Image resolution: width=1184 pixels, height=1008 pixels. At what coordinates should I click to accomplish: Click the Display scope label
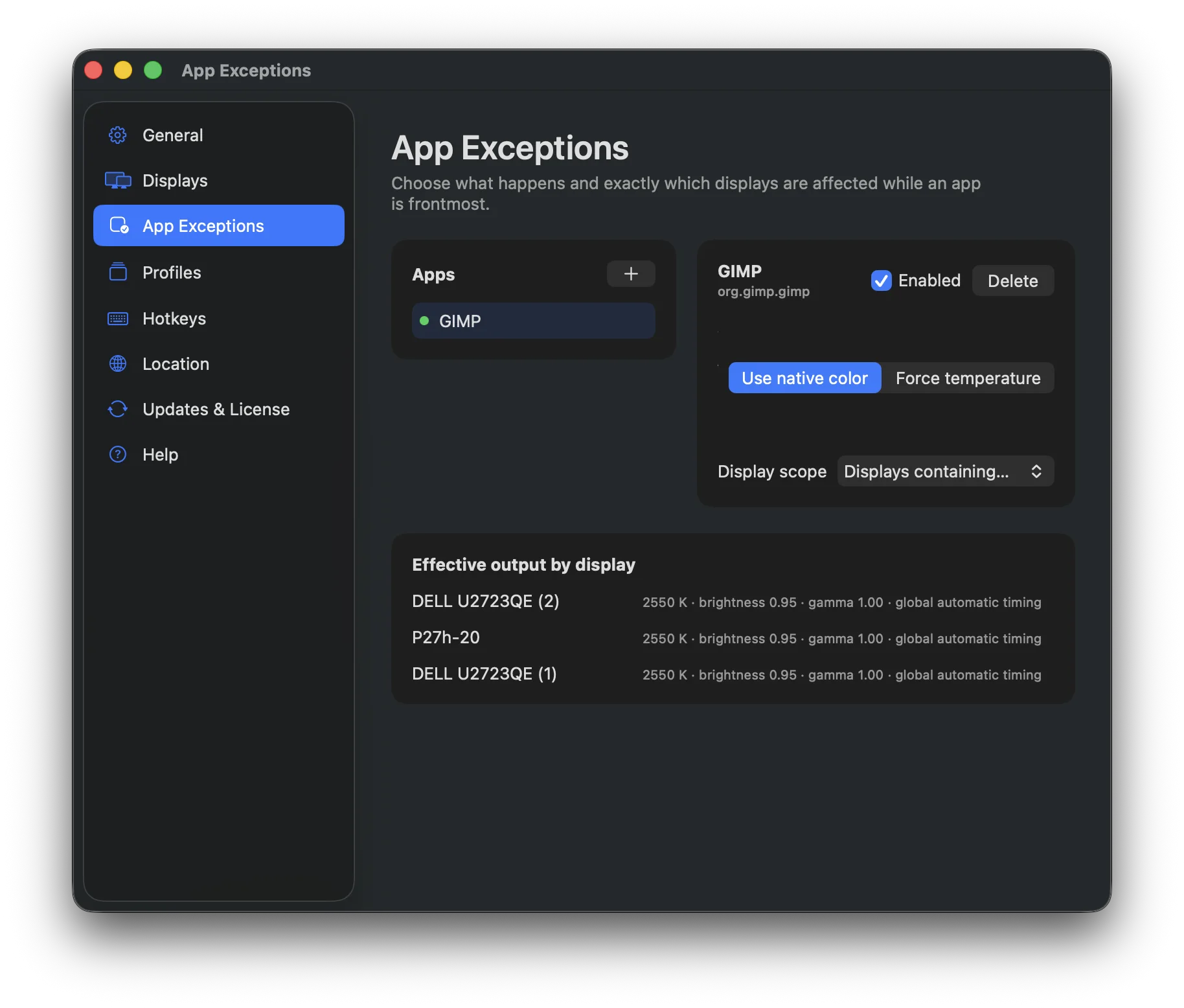coord(772,471)
